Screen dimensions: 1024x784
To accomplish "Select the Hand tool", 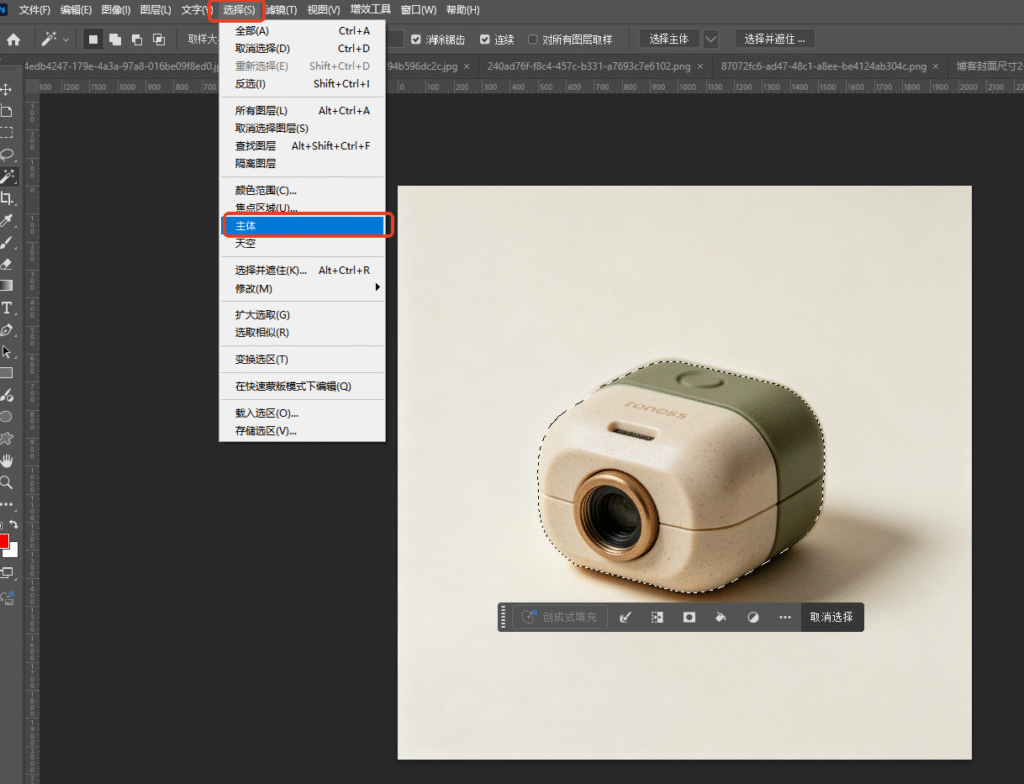I will point(7,461).
